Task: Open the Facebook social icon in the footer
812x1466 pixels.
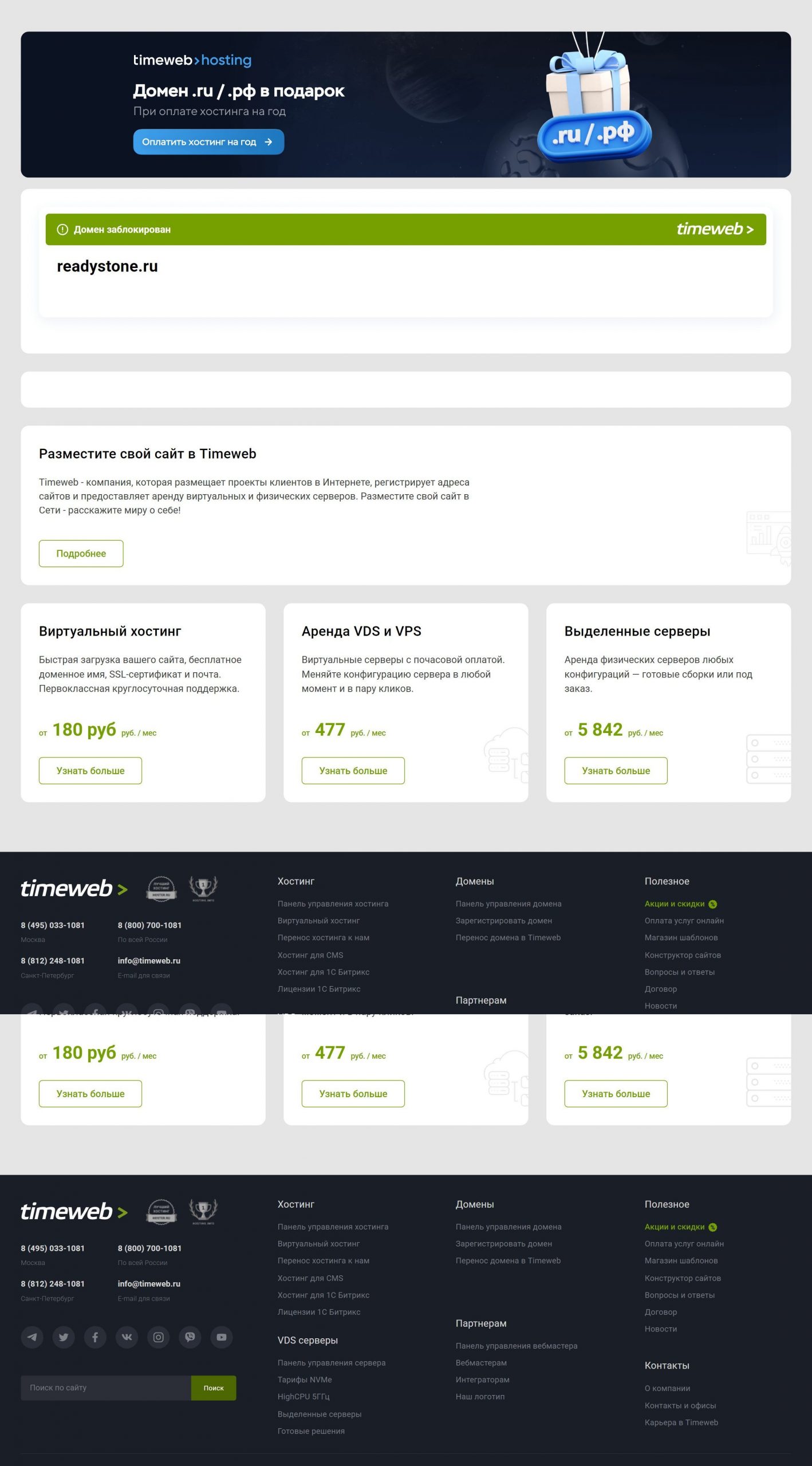Action: click(x=95, y=1337)
